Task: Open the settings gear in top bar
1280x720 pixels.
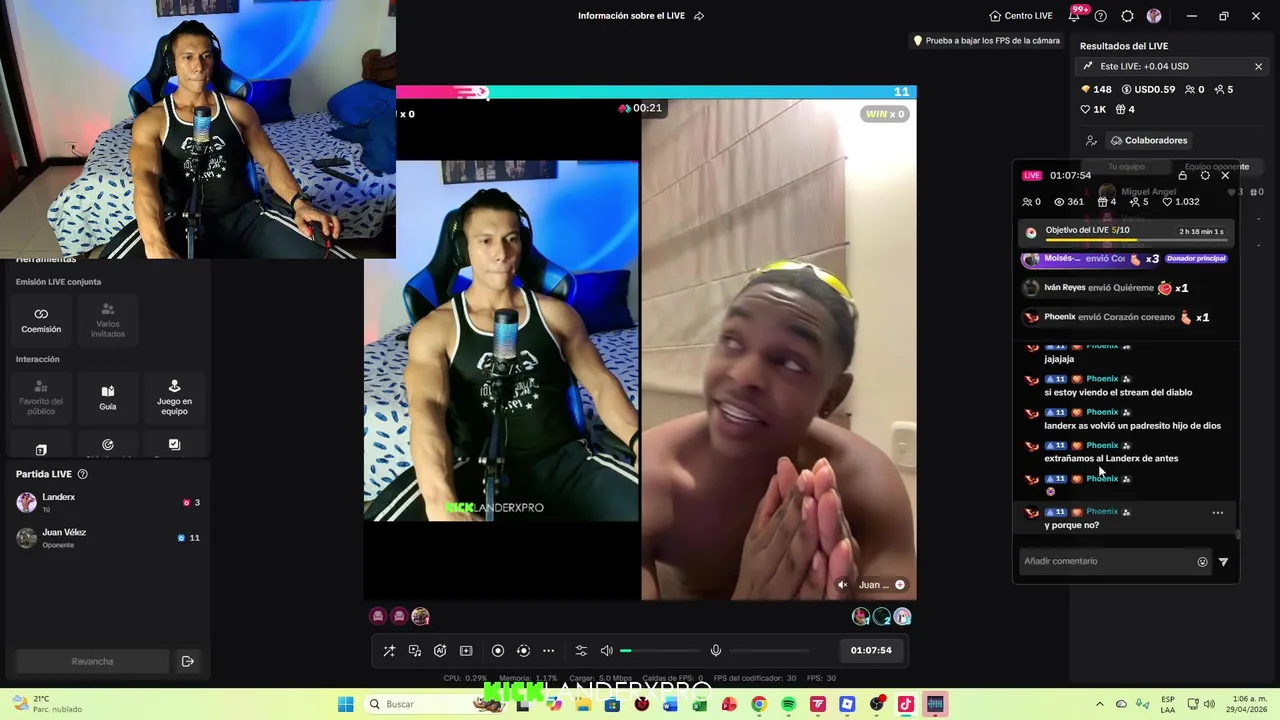Action: (1127, 16)
